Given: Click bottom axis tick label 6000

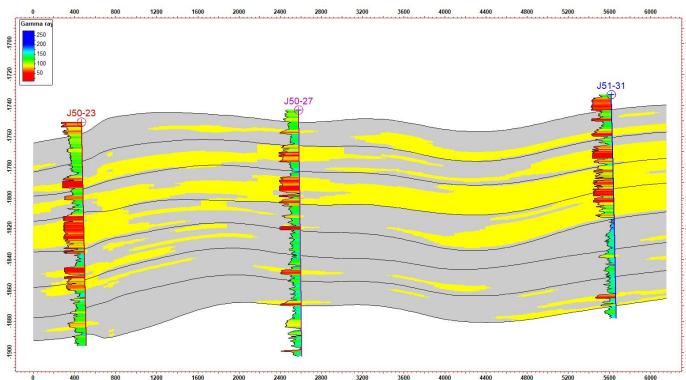Looking at the screenshot, I should pos(651,377).
